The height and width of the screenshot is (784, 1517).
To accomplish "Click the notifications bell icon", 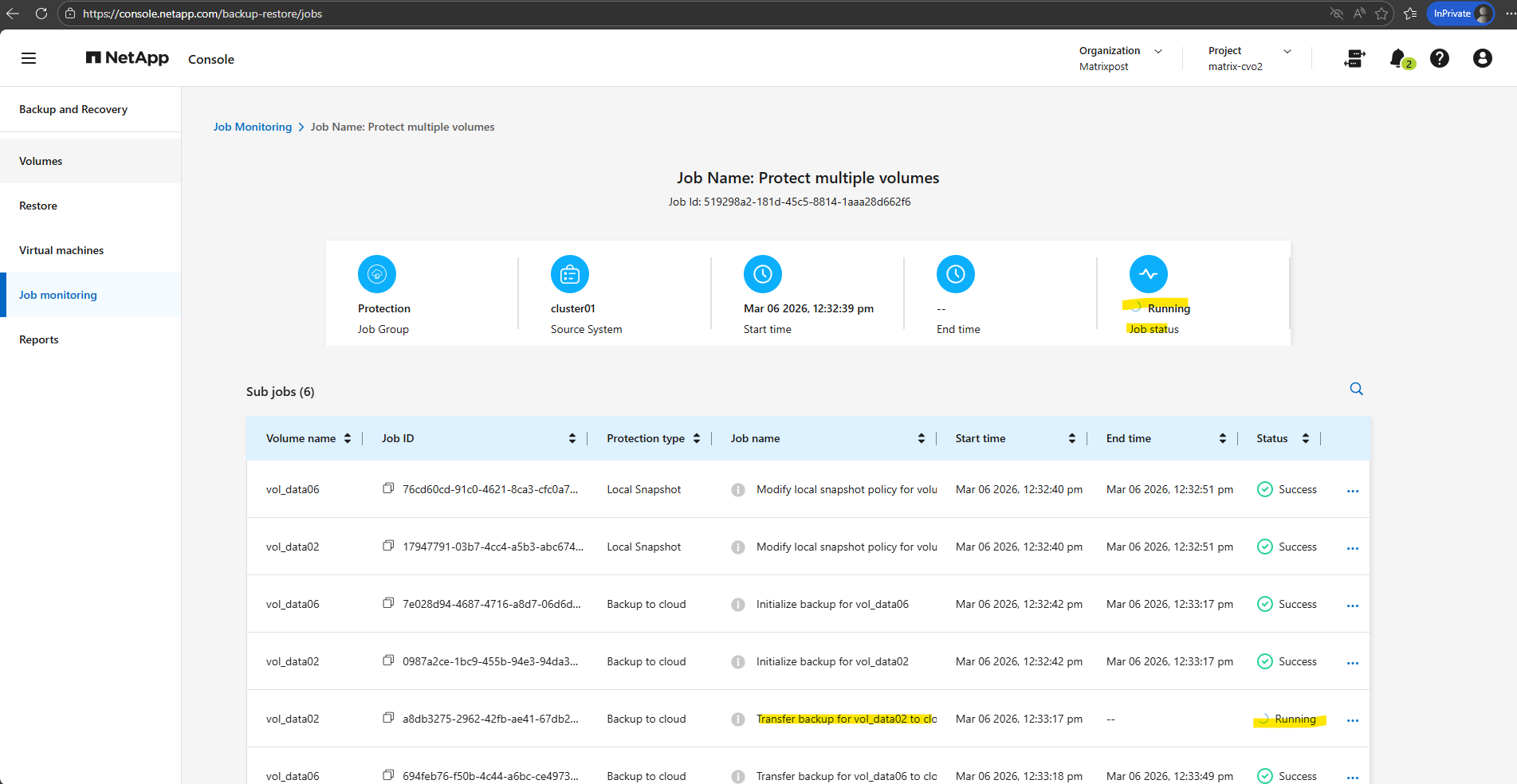I will 1397,58.
